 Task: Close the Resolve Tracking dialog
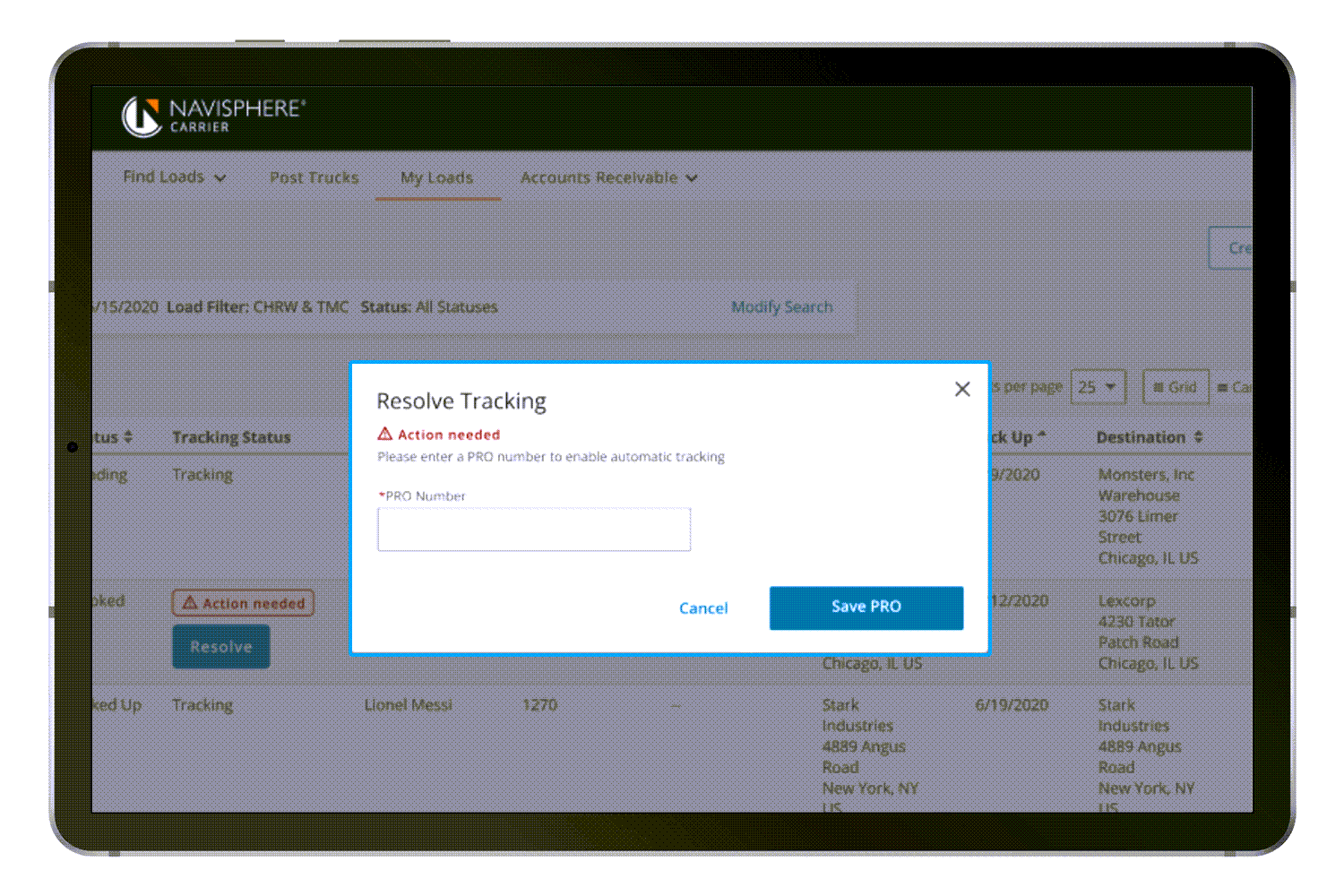click(x=962, y=389)
